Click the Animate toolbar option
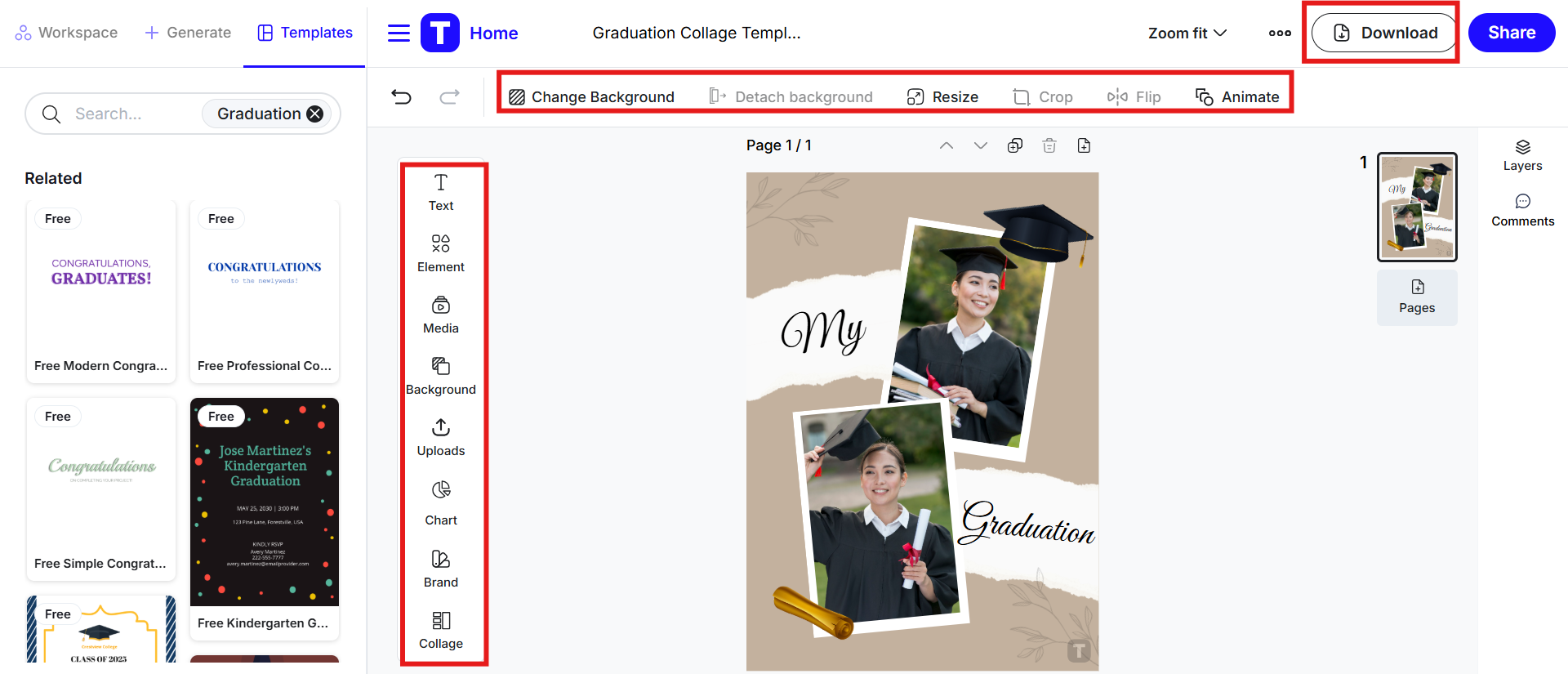 point(1237,97)
